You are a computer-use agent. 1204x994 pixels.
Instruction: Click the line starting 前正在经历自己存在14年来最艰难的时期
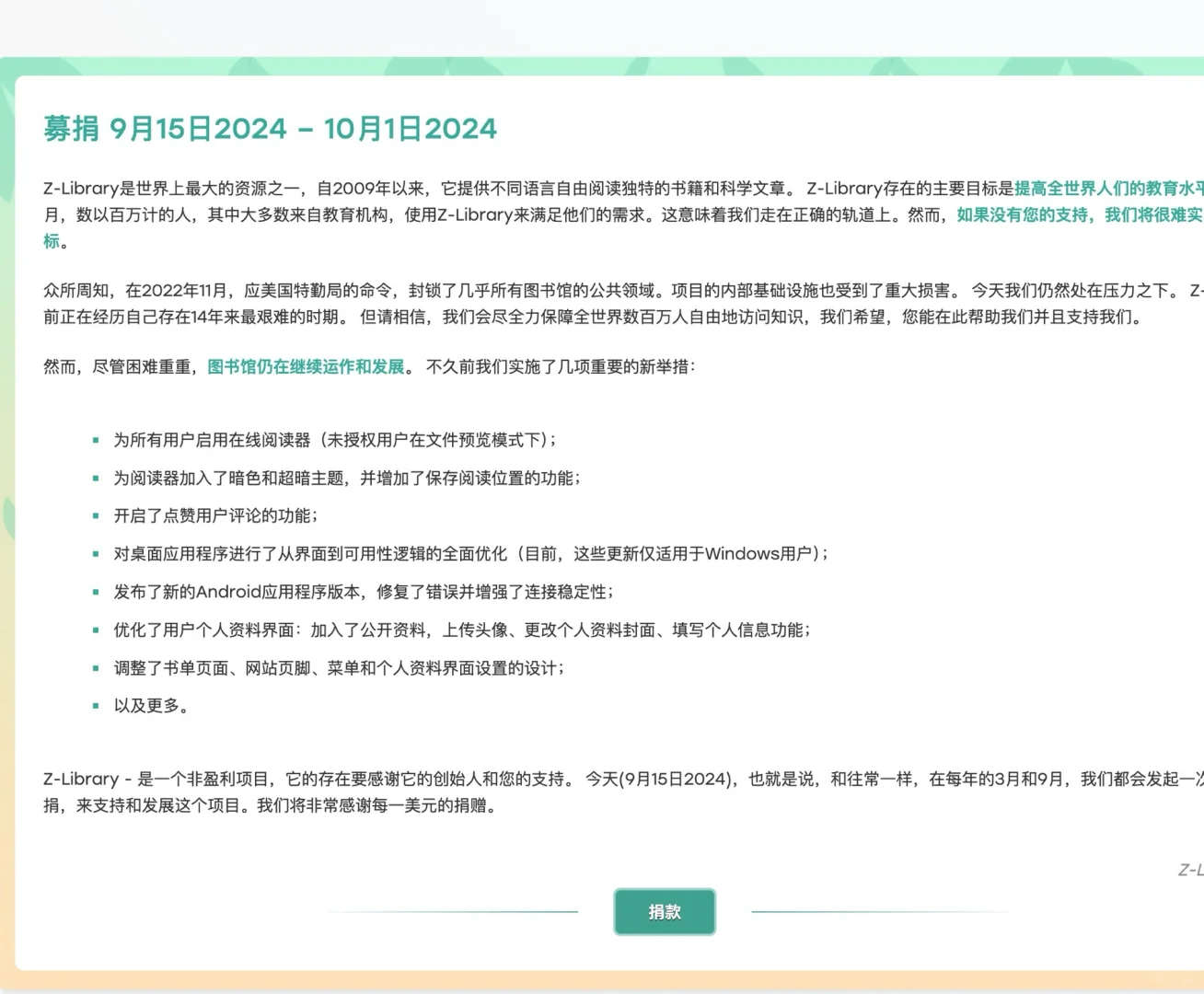pos(594,317)
